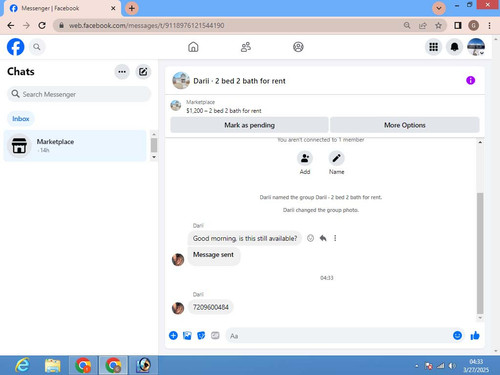Open the $1,200 - 2 bed 2 bath listing
Image resolution: width=500 pixels, height=375 pixels.
224,111
